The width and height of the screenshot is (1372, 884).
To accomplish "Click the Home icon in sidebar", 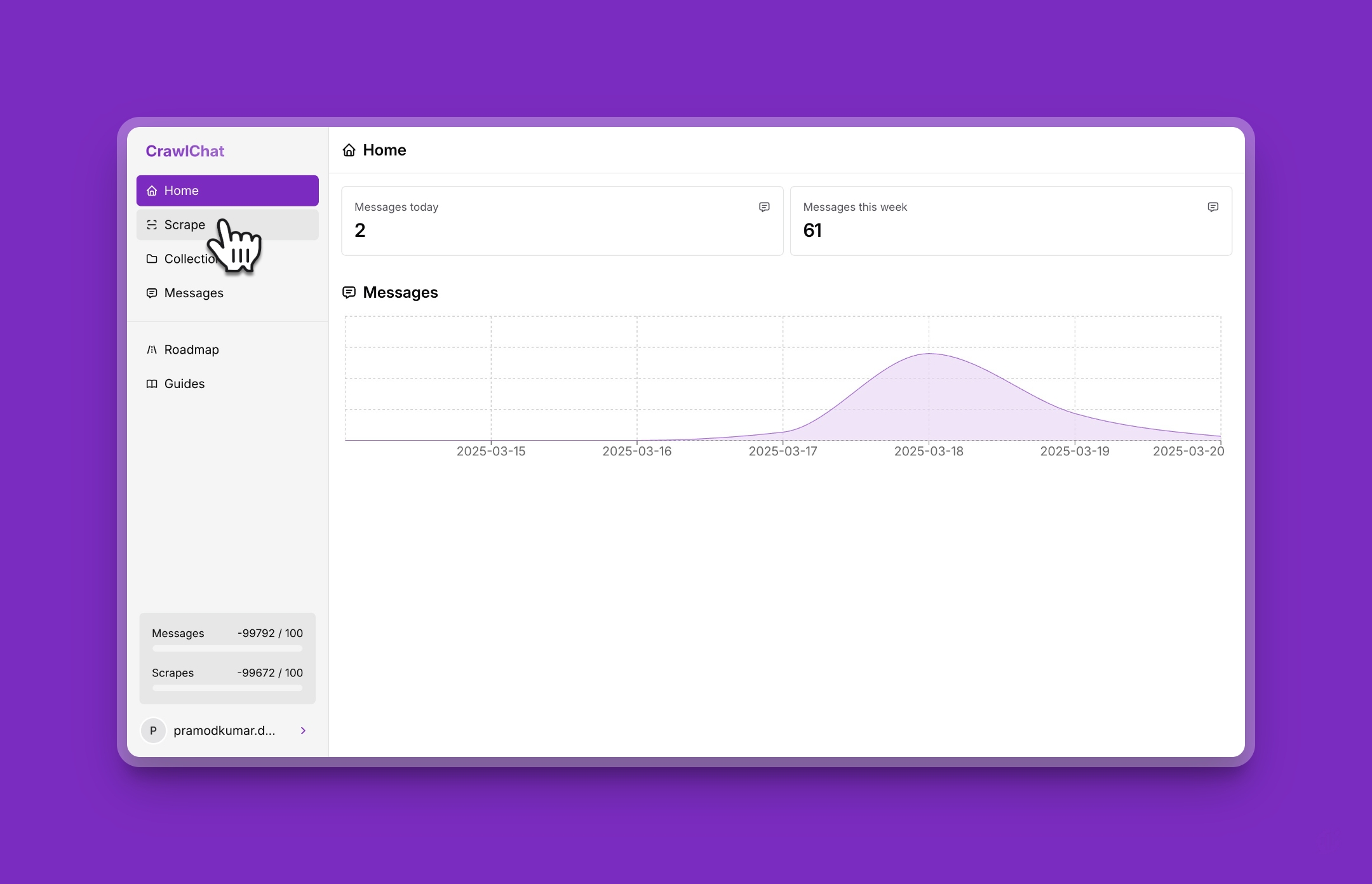I will (x=152, y=191).
